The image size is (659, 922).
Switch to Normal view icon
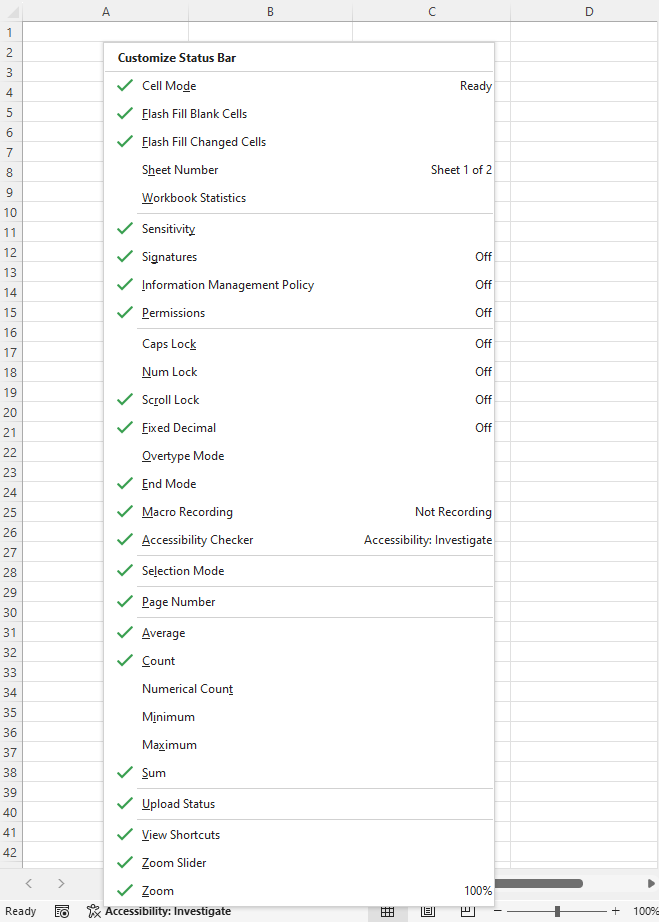[387, 911]
